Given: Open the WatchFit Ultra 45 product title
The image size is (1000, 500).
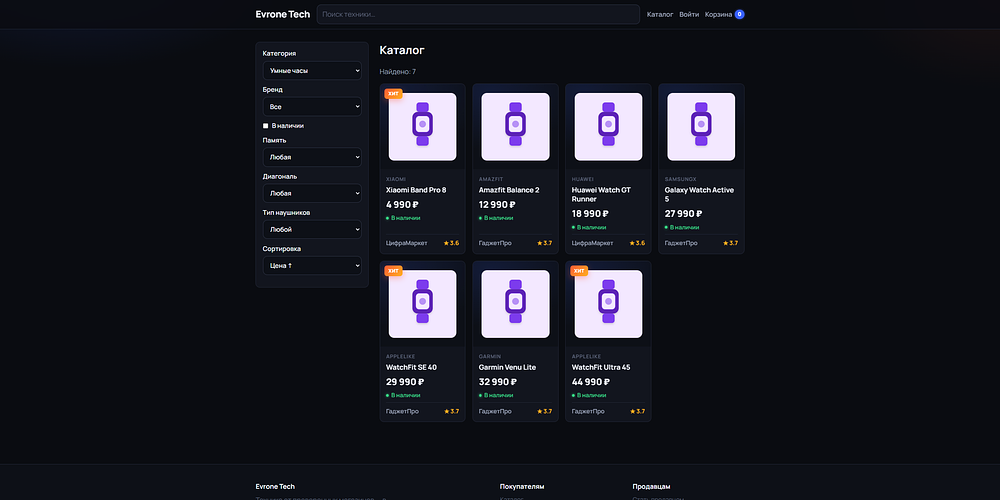Looking at the screenshot, I should (601, 367).
